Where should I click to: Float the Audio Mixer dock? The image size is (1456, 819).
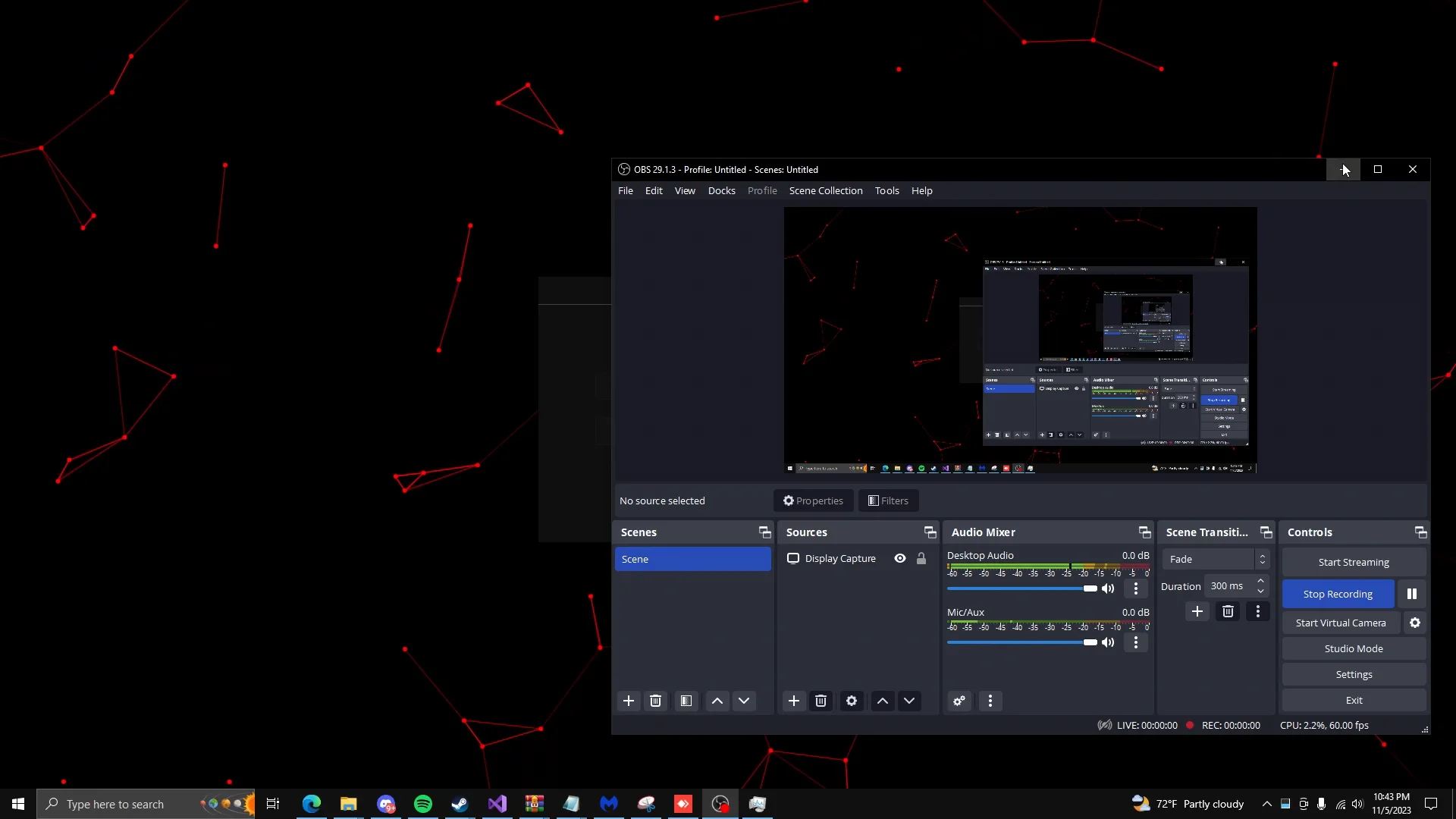(1144, 532)
